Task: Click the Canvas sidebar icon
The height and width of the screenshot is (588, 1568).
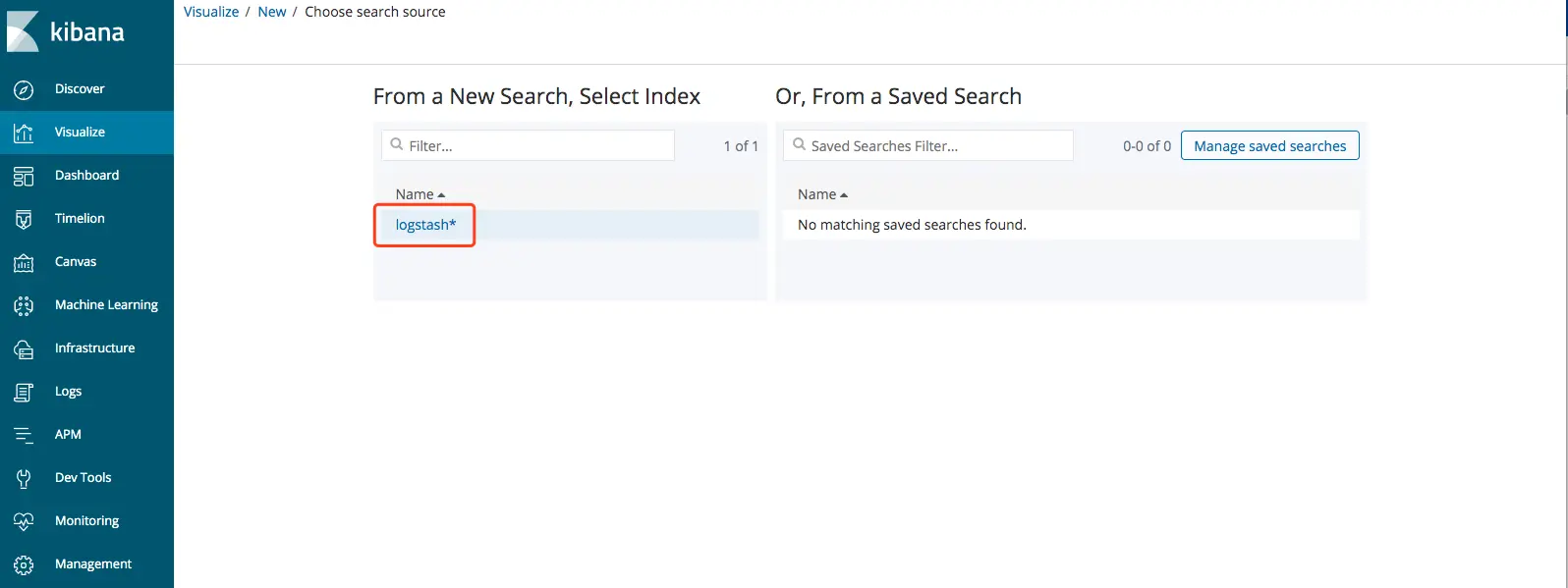Action: [24, 262]
